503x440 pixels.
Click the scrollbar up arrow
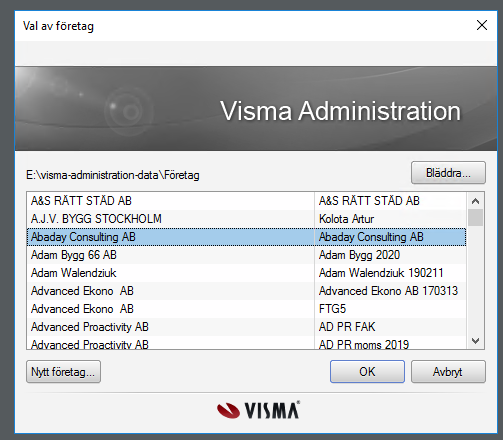(475, 201)
